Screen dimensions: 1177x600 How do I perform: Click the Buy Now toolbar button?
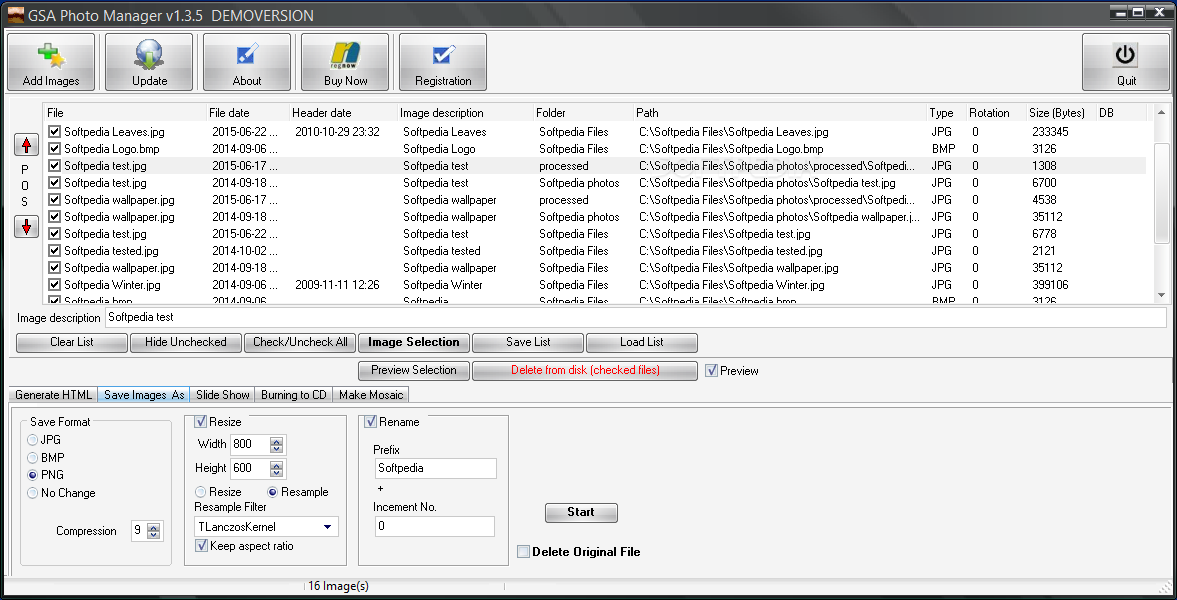[345, 62]
